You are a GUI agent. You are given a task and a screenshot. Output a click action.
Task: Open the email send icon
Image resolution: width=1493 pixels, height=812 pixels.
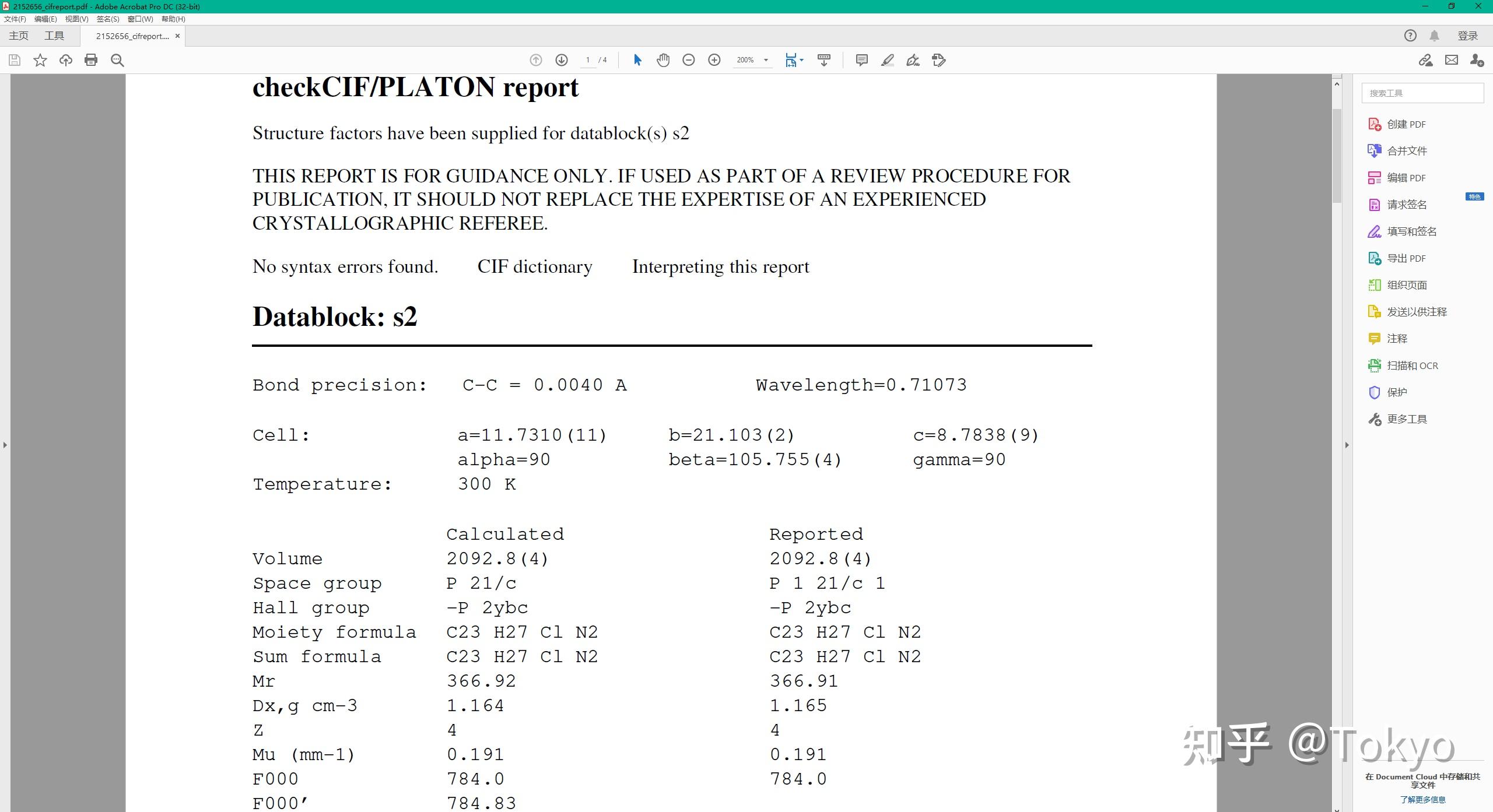coord(1451,60)
